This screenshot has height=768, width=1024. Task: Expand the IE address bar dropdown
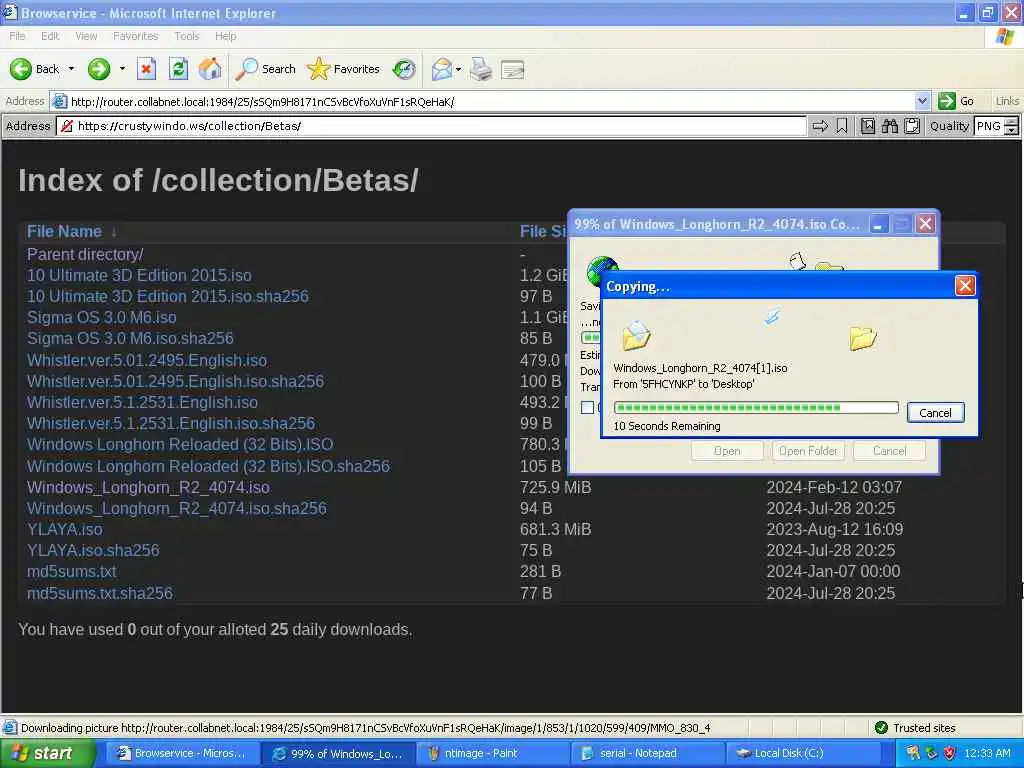point(922,101)
